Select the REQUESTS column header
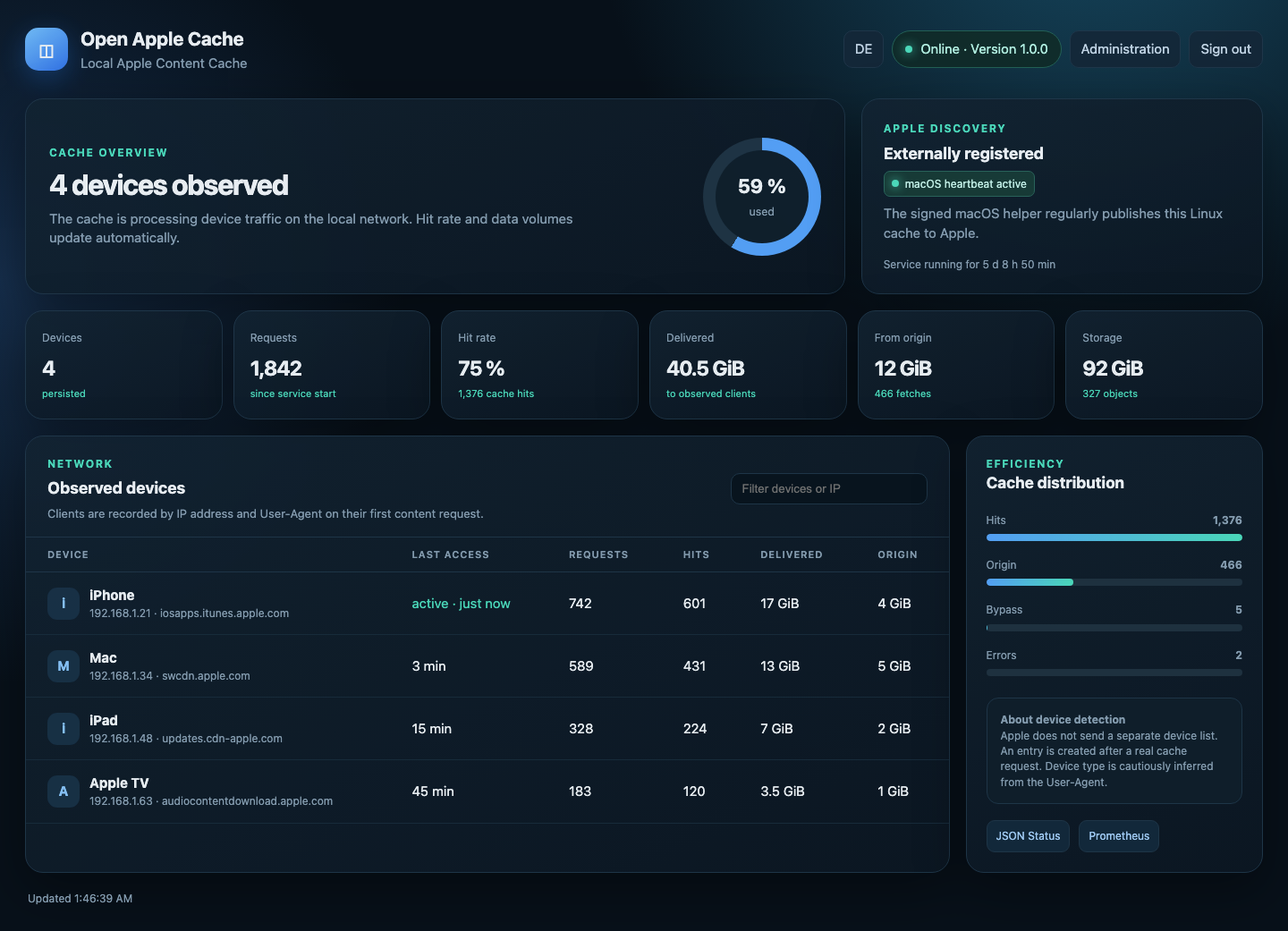 tap(598, 554)
